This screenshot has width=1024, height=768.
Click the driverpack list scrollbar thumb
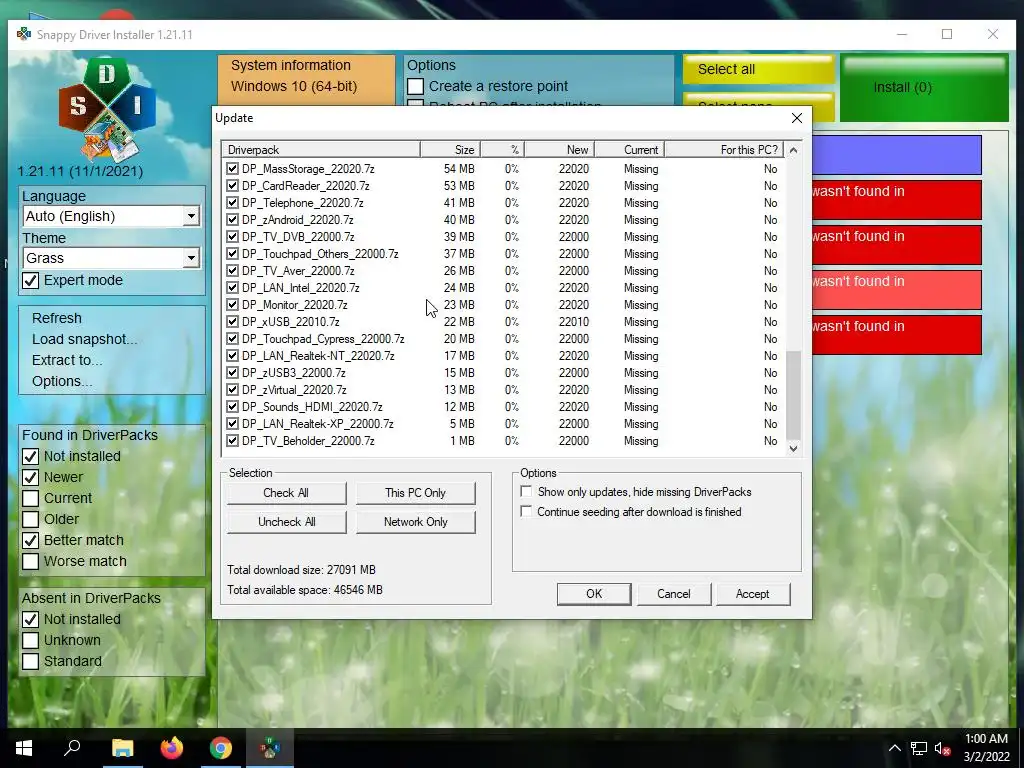[793, 394]
